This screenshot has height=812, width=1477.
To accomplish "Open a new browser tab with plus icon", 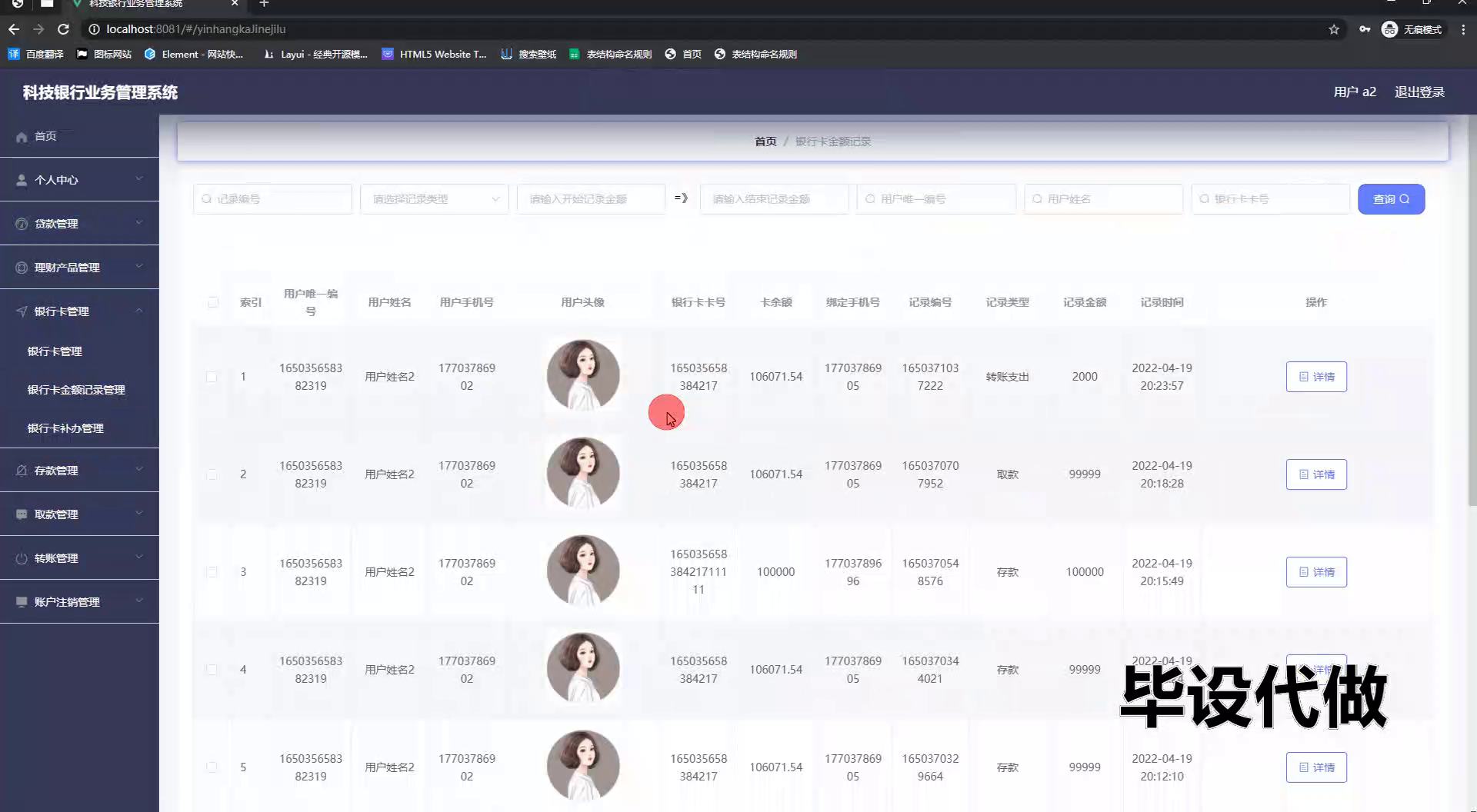I will pos(264,4).
